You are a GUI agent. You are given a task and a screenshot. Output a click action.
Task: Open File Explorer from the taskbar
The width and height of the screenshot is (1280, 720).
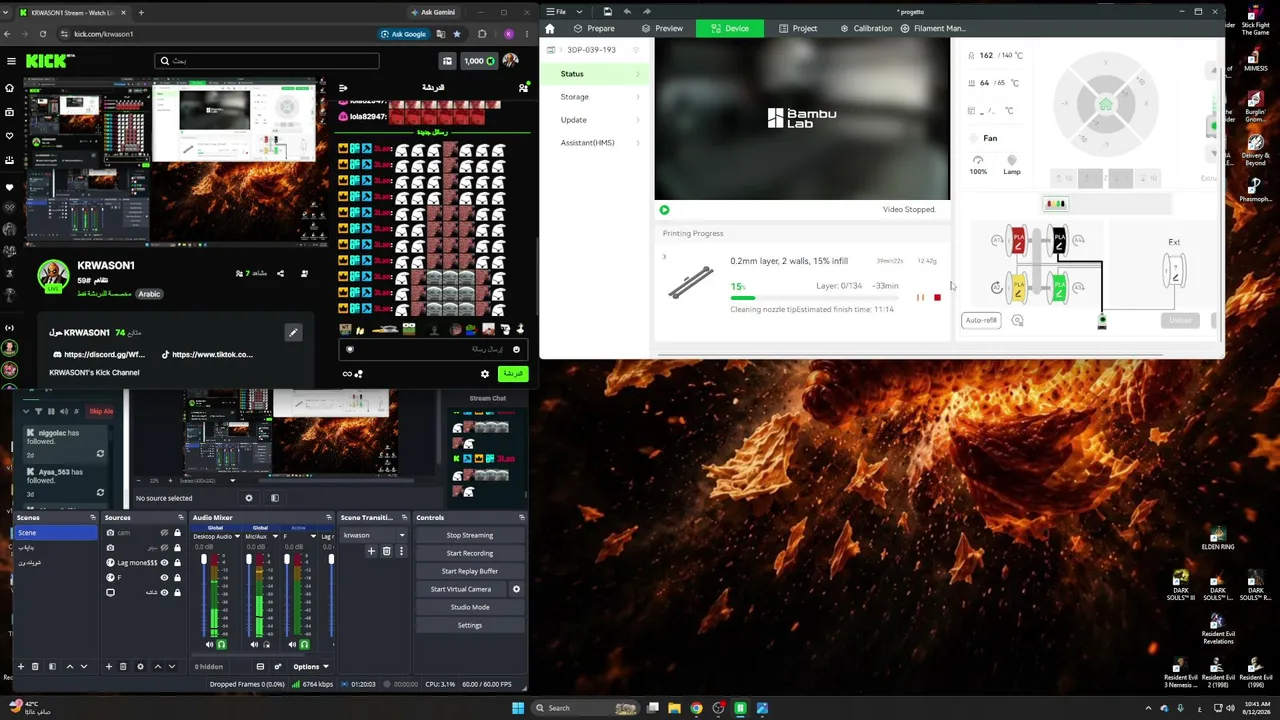674,708
